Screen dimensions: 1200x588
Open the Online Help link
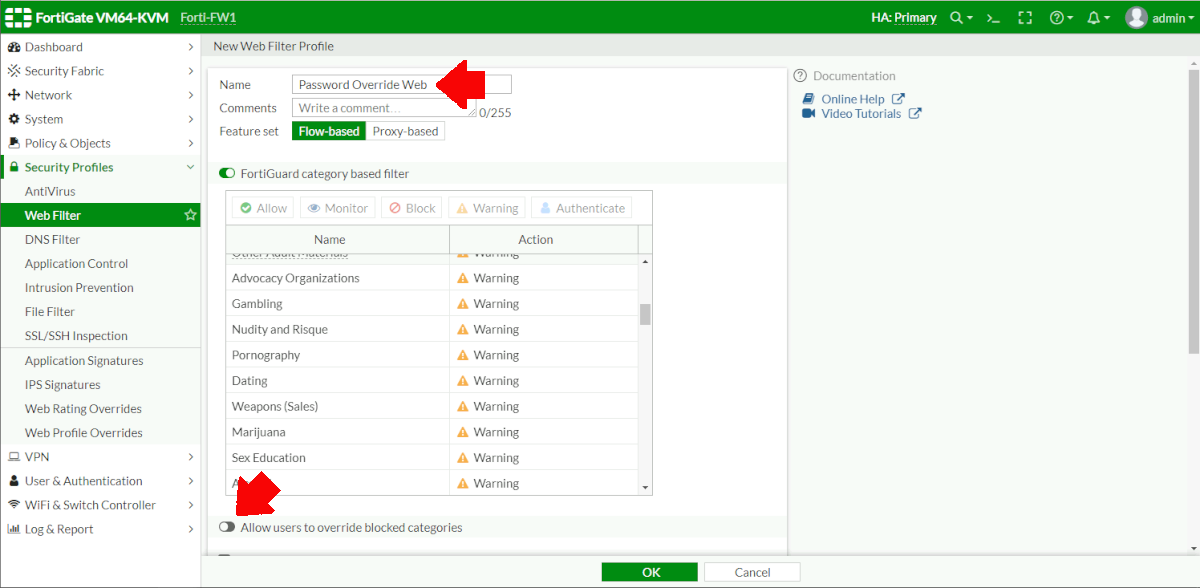coord(852,97)
